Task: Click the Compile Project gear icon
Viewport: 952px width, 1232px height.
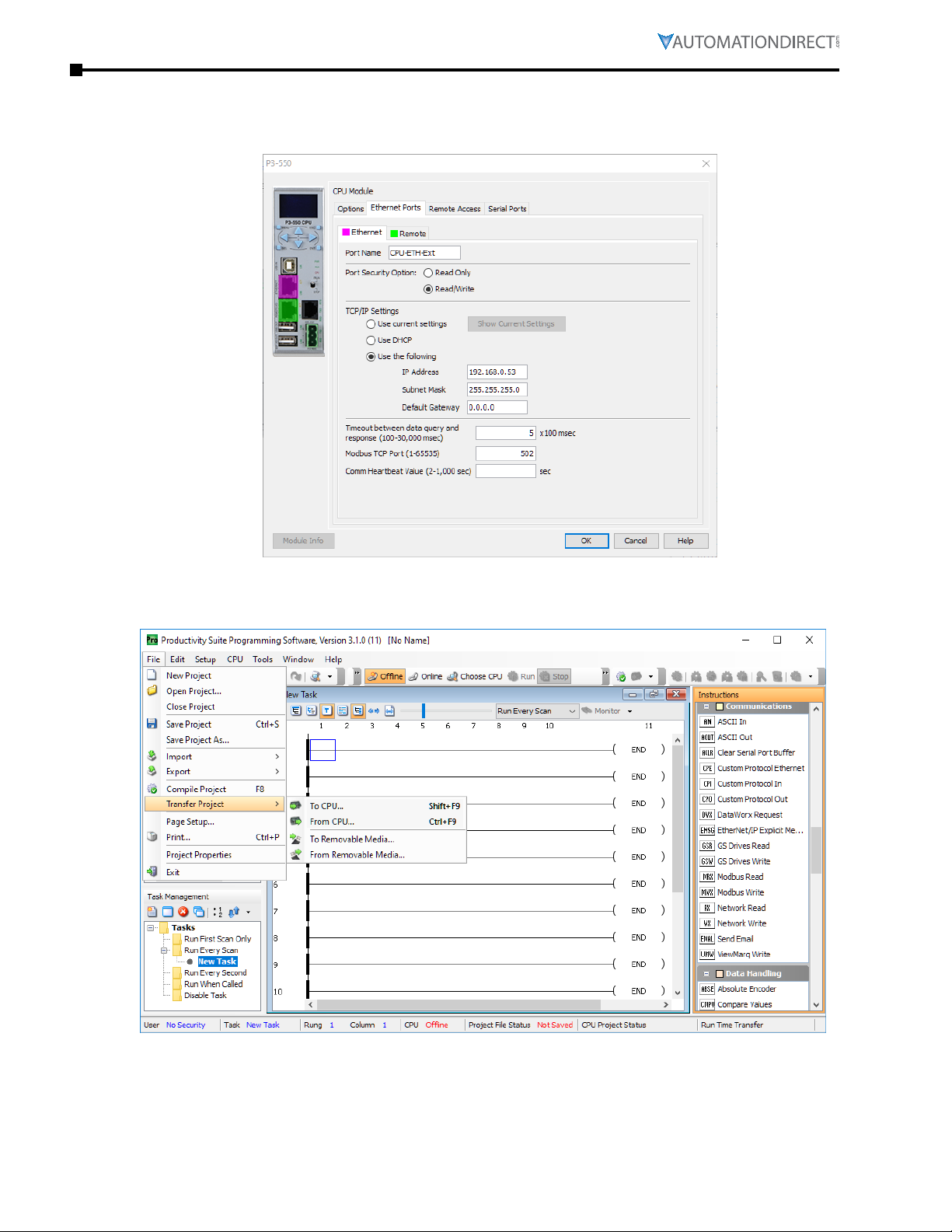Action: pos(152,789)
